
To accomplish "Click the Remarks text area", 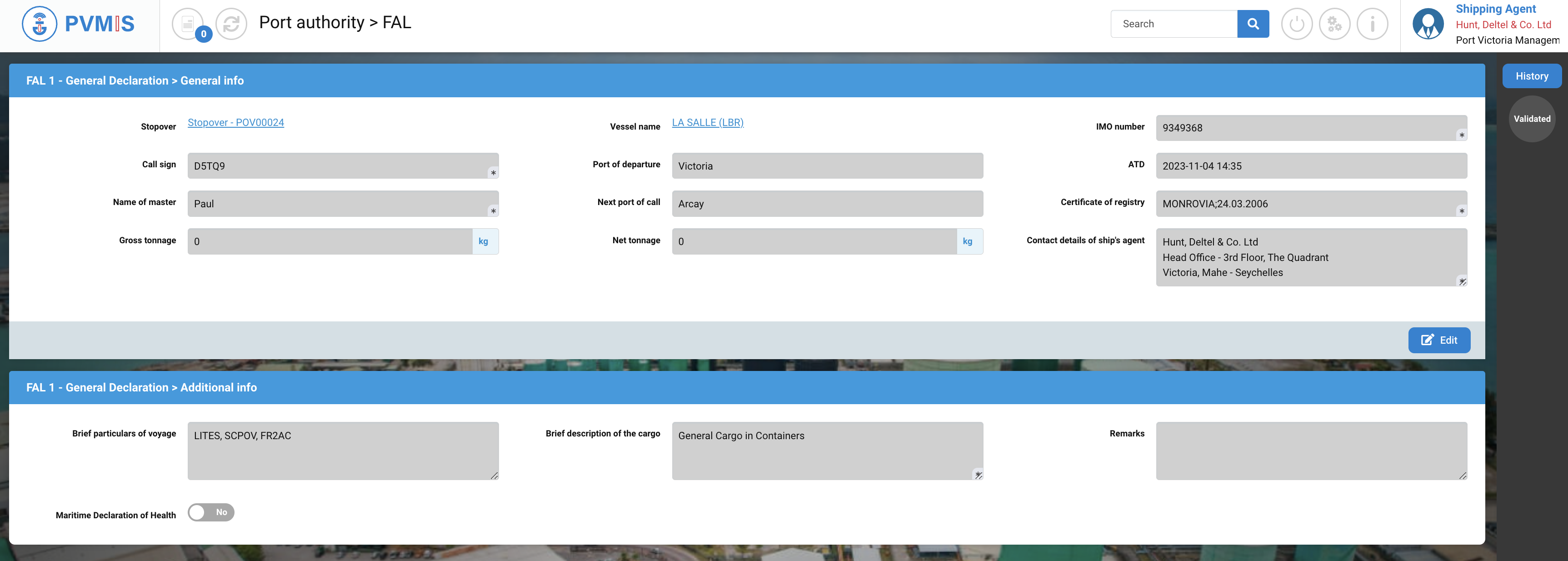I will pos(1311,451).
